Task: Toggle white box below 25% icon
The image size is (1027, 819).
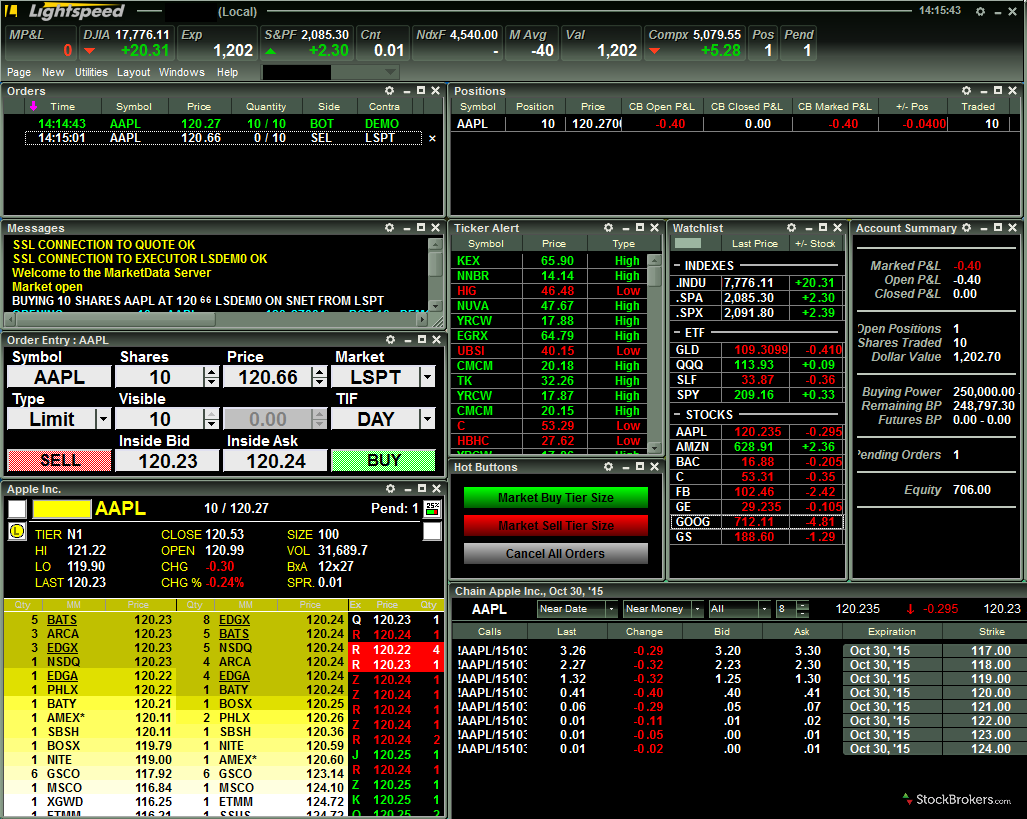Action: point(432,531)
